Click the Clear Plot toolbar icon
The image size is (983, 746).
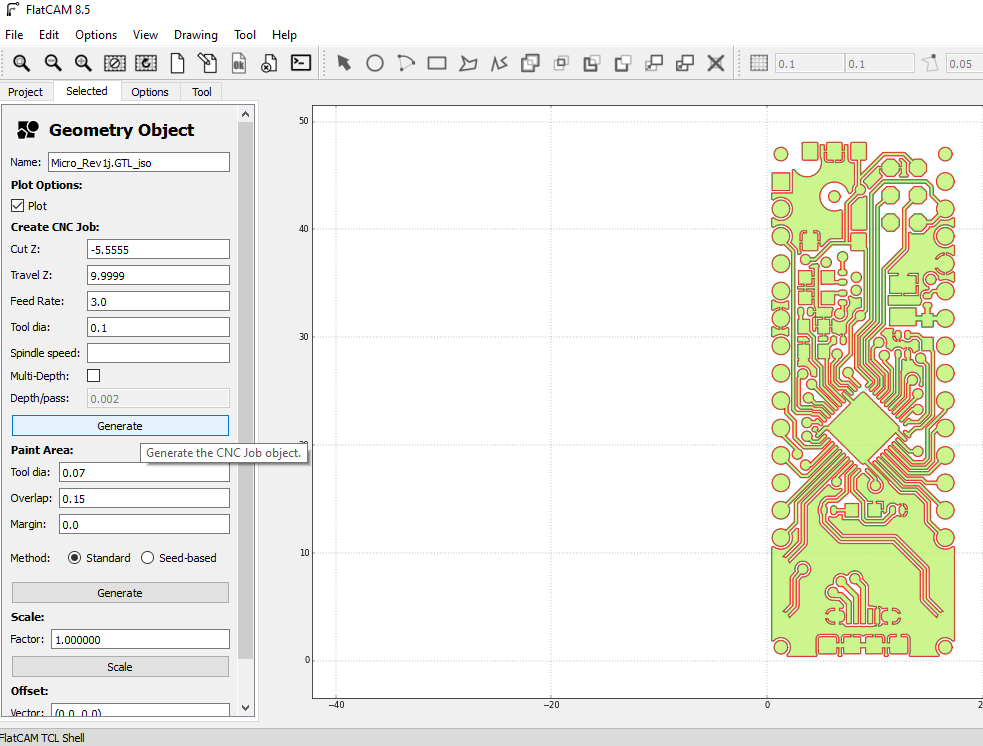pyautogui.click(x=114, y=63)
